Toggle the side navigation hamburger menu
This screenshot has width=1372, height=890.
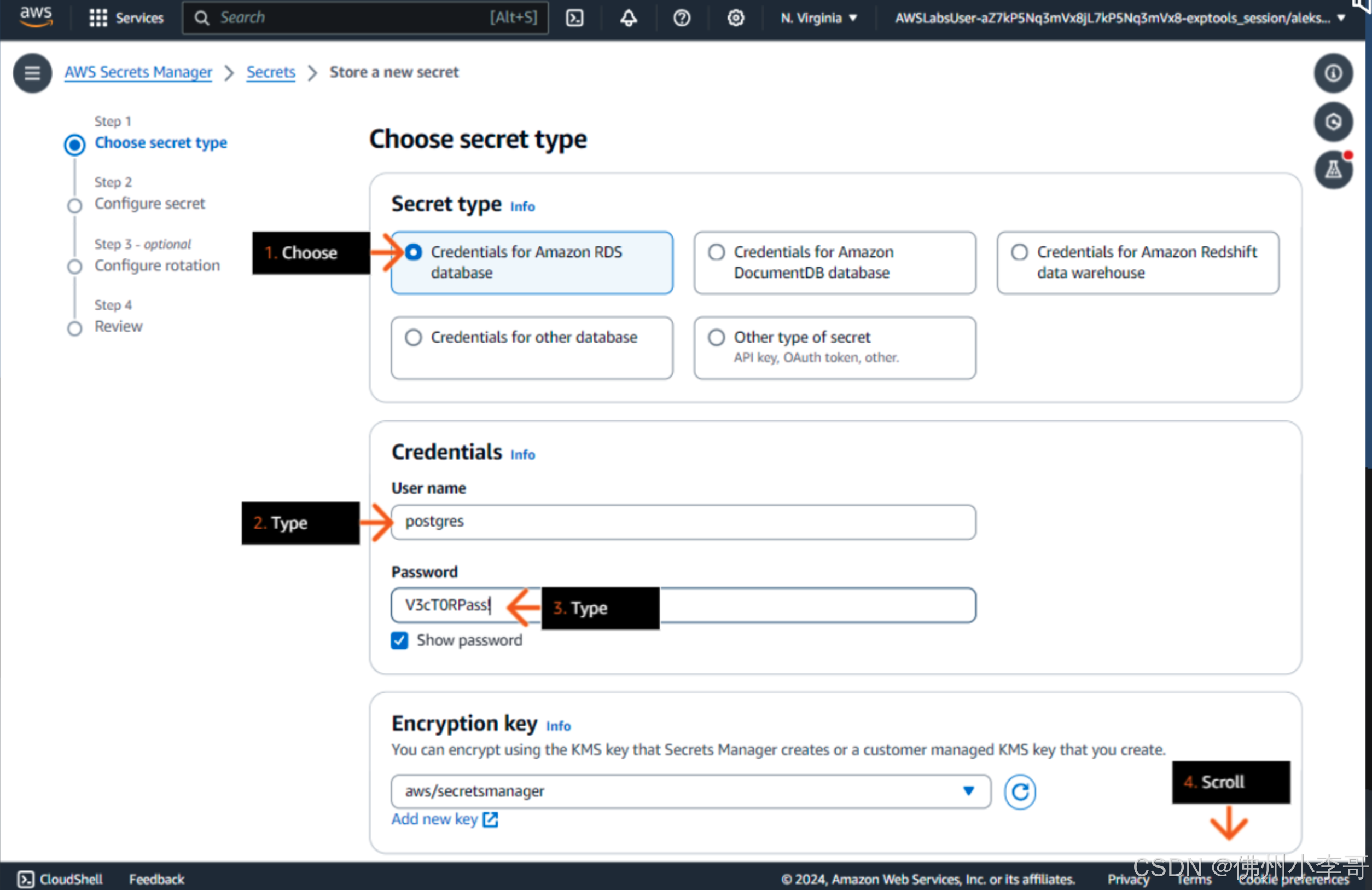coord(32,73)
